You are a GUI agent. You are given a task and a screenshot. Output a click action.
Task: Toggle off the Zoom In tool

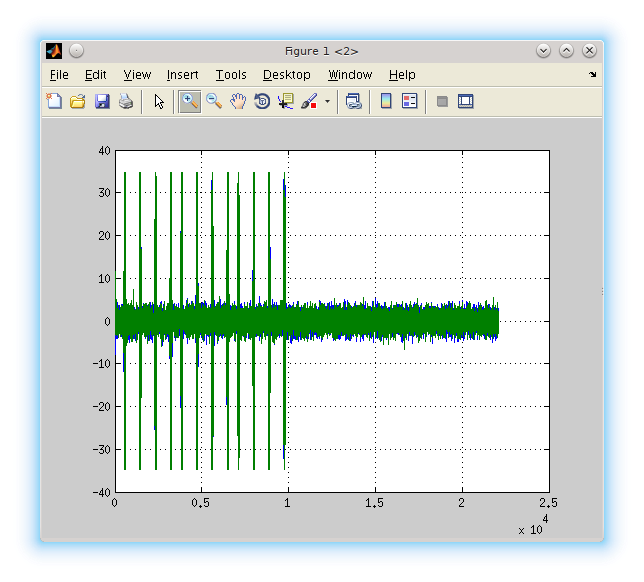189,101
